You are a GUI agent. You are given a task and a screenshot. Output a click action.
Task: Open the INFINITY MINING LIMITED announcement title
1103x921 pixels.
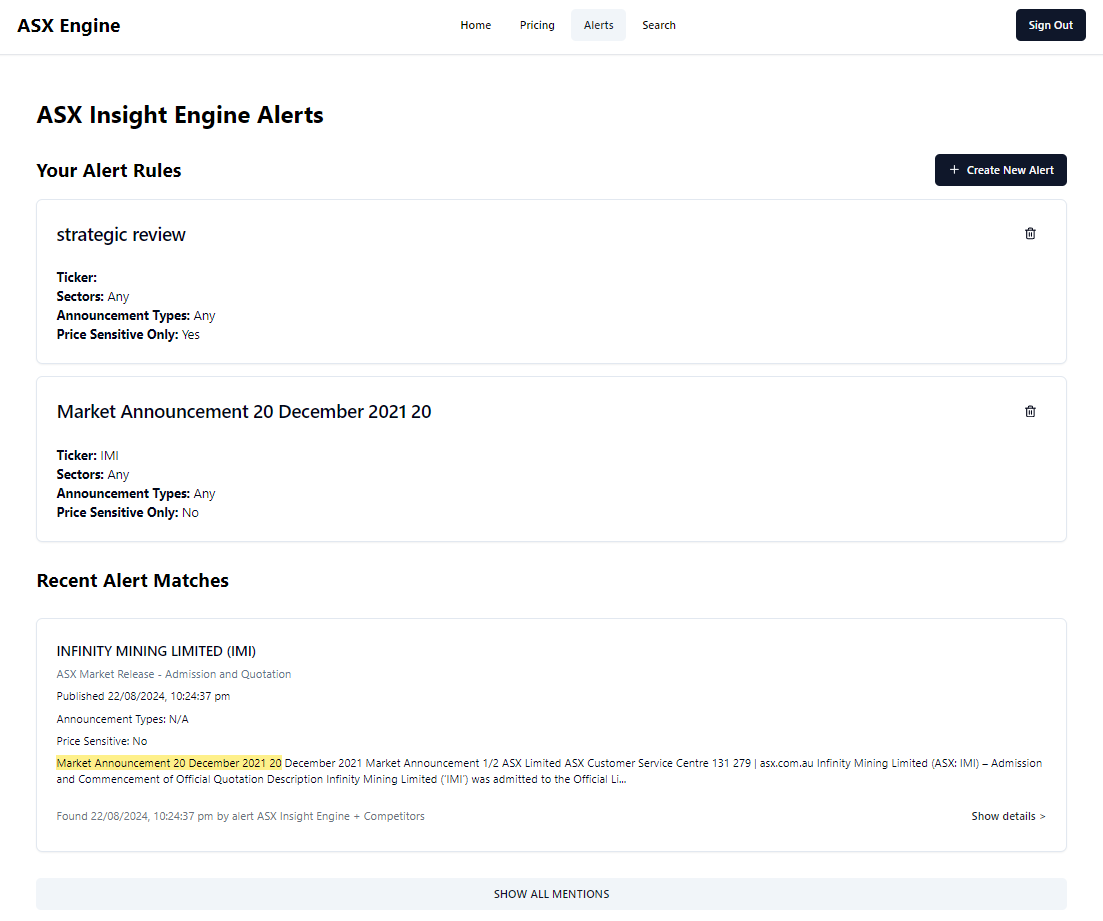[156, 651]
